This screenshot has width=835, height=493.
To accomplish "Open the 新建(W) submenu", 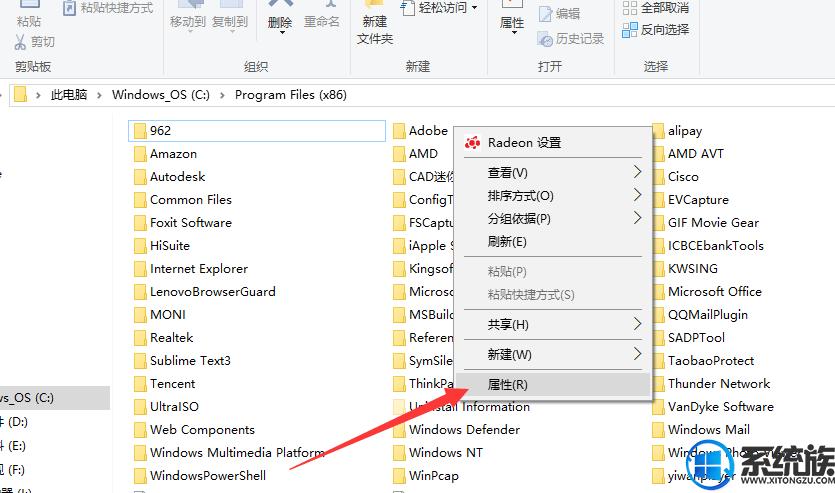I will (553, 354).
